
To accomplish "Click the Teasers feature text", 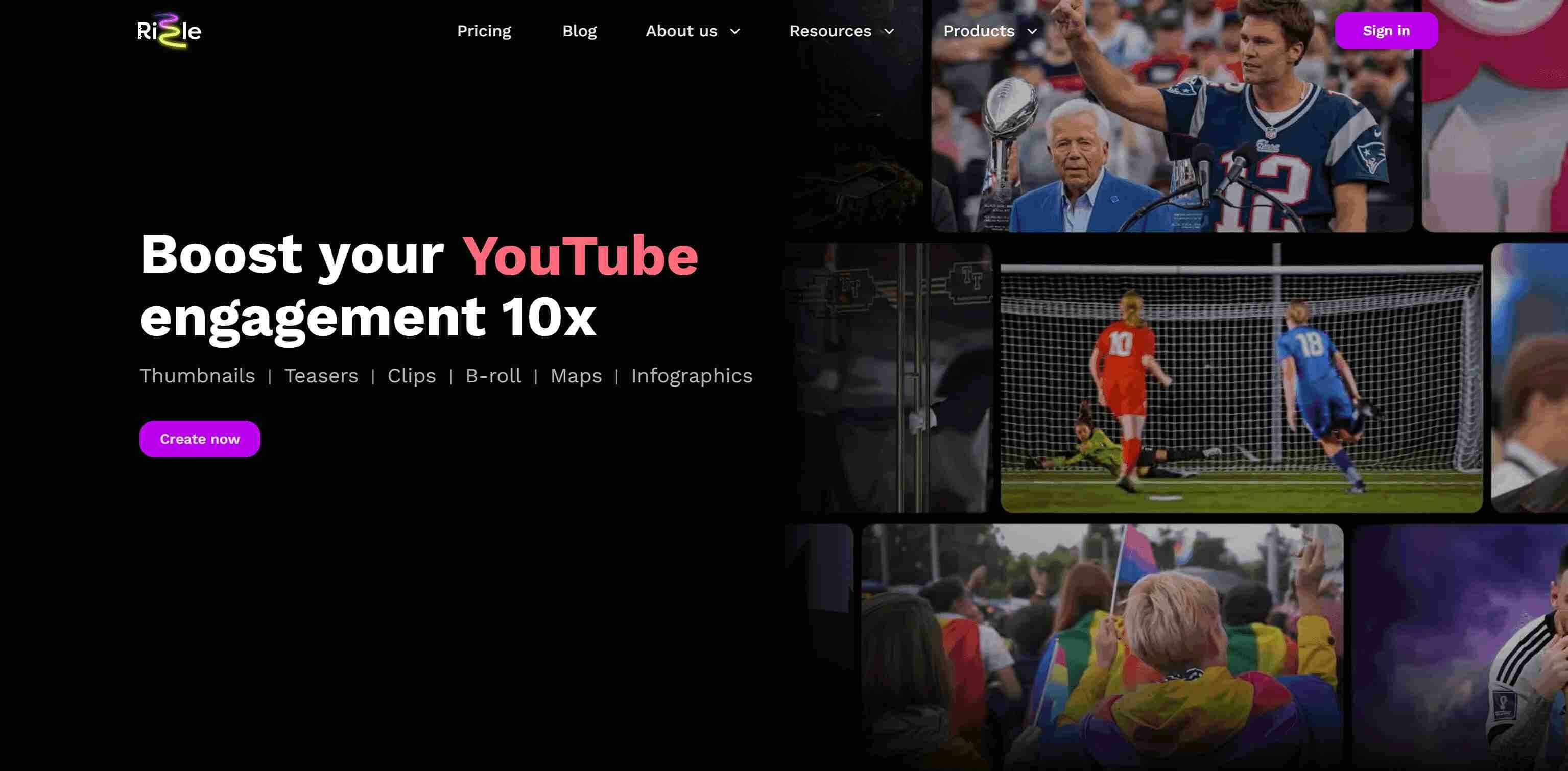I will [x=321, y=375].
